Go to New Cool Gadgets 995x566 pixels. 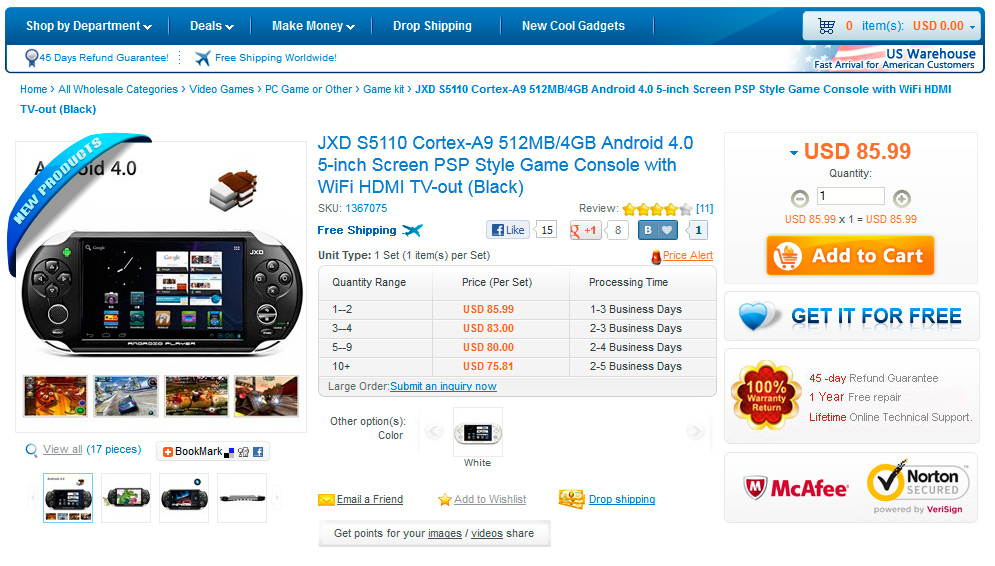573,26
